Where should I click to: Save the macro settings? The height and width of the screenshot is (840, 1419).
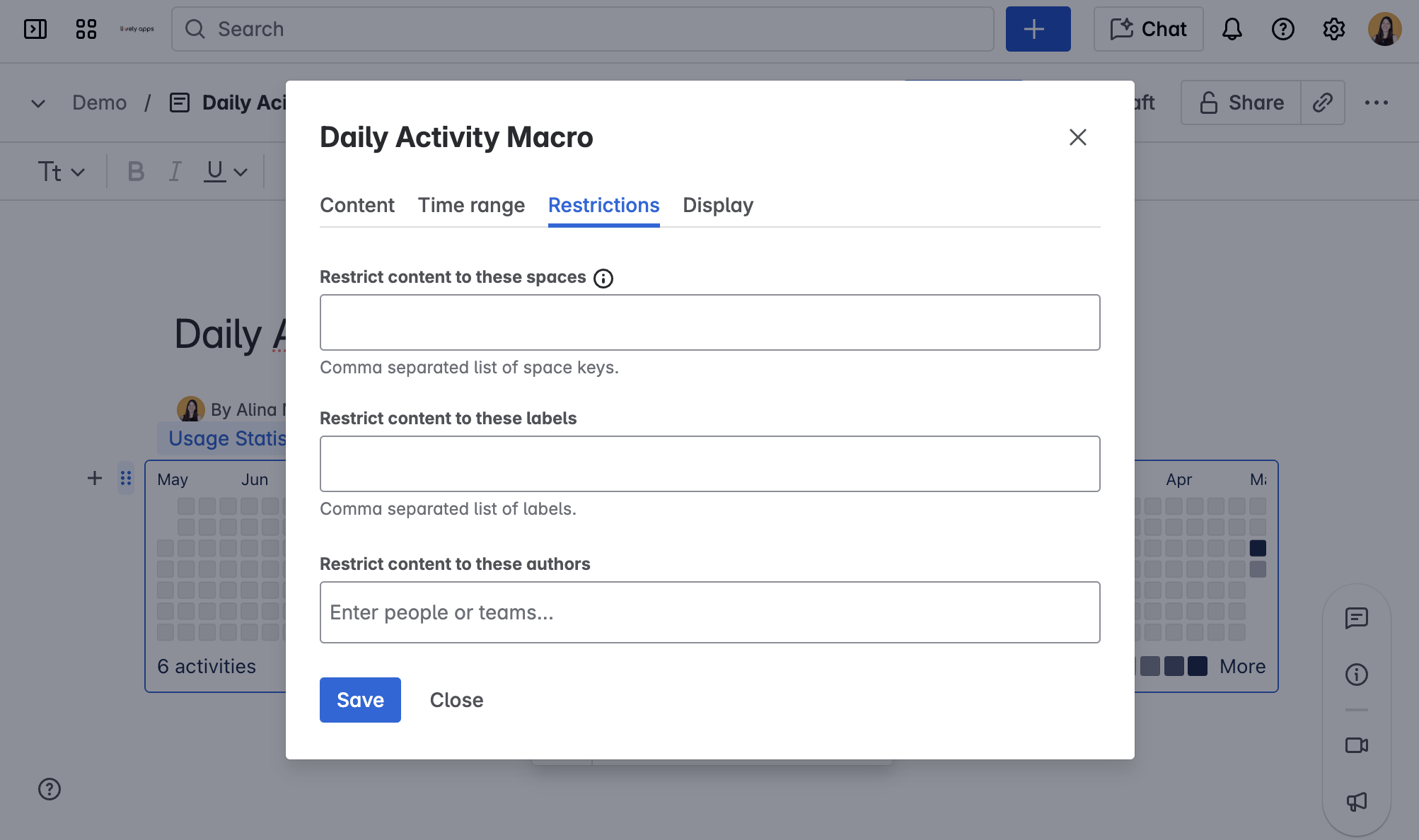pyautogui.click(x=360, y=699)
